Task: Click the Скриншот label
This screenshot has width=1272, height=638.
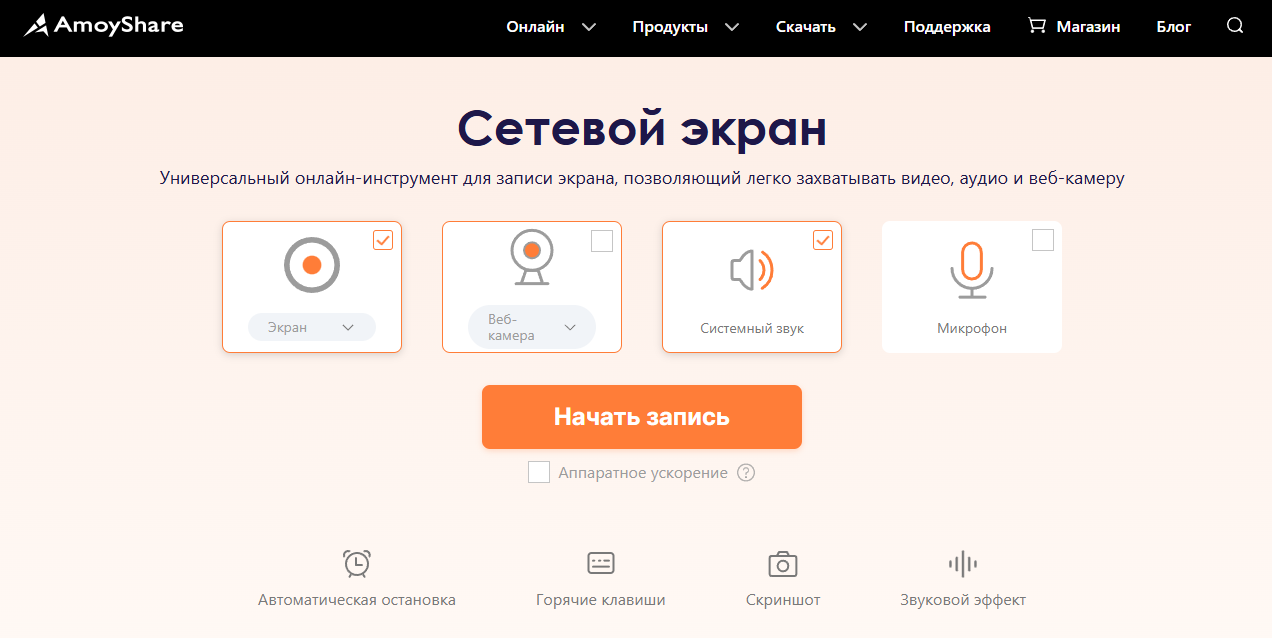Action: [x=783, y=600]
